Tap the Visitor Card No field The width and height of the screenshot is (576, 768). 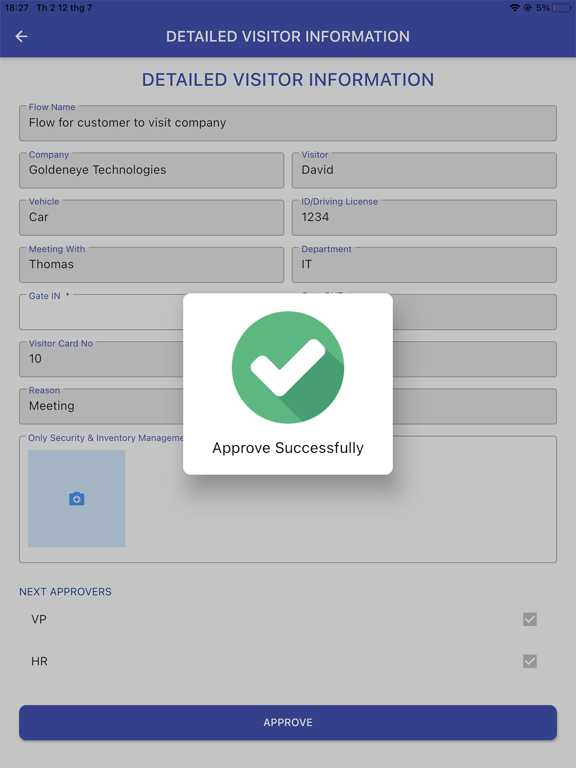[101, 359]
